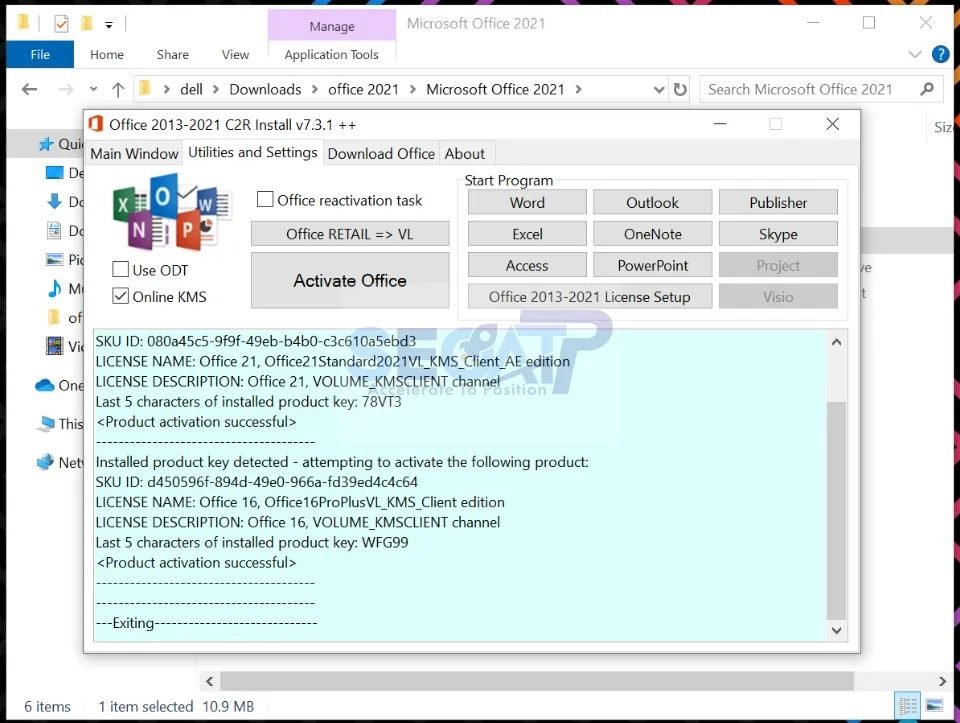Enable the Office reactivation task checkbox
Image resolution: width=960 pixels, height=723 pixels.
pos(265,199)
